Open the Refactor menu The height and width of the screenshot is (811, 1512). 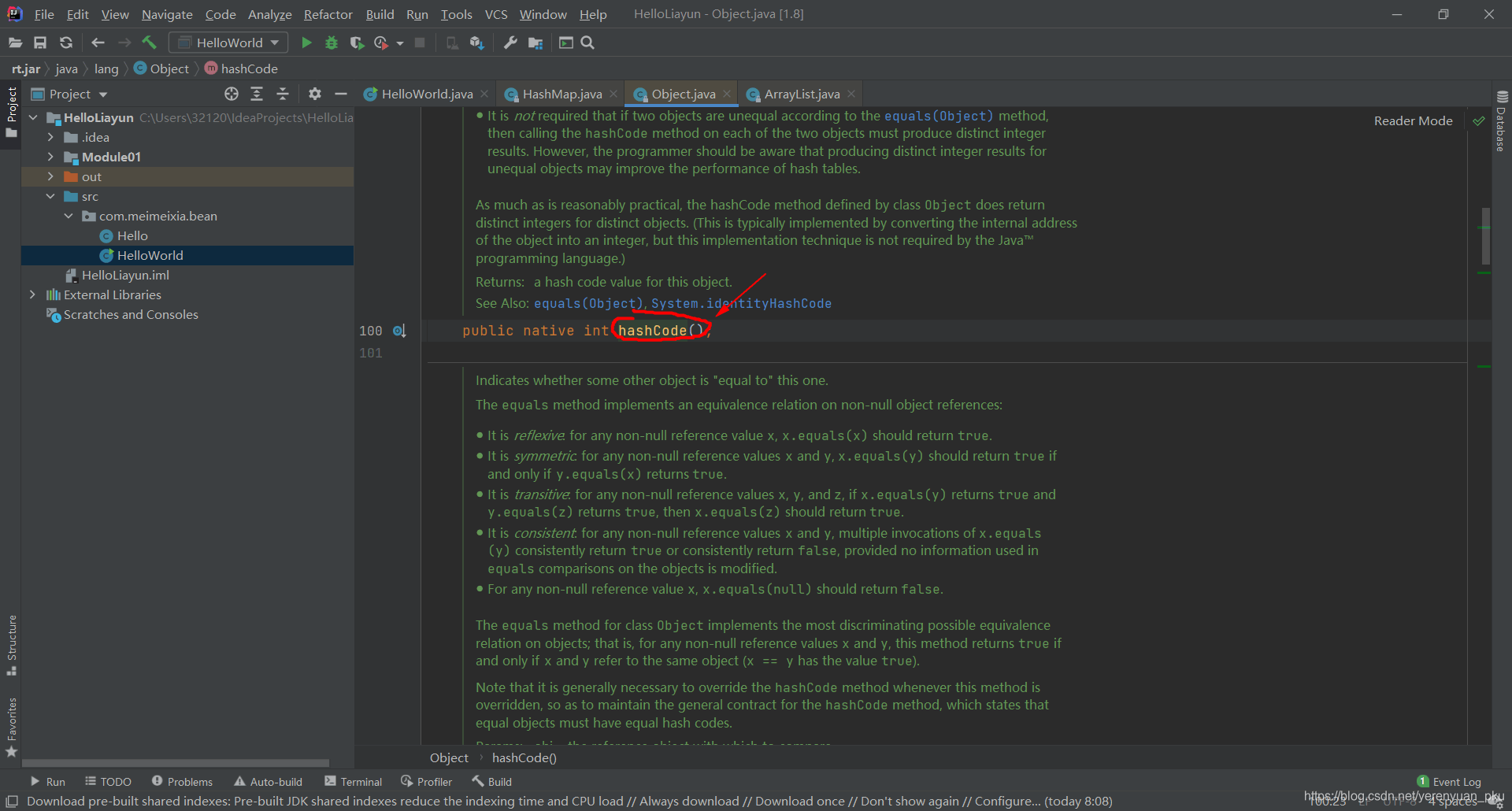click(x=328, y=14)
